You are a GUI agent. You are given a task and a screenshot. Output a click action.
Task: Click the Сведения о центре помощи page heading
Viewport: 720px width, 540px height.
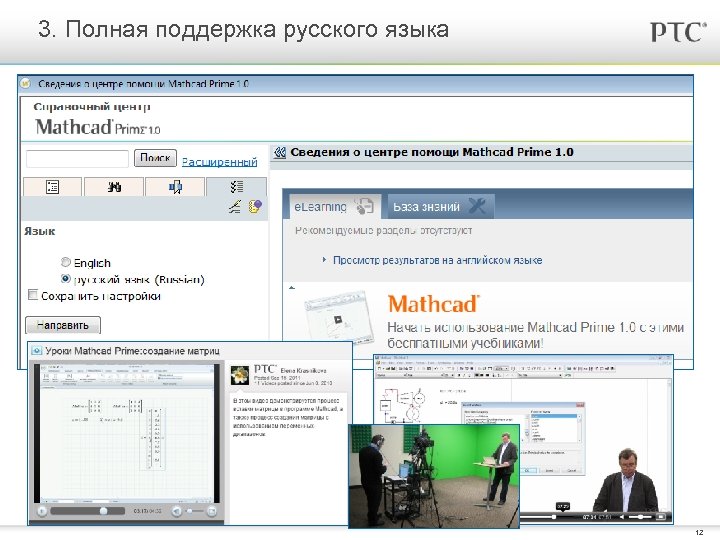pos(432,152)
